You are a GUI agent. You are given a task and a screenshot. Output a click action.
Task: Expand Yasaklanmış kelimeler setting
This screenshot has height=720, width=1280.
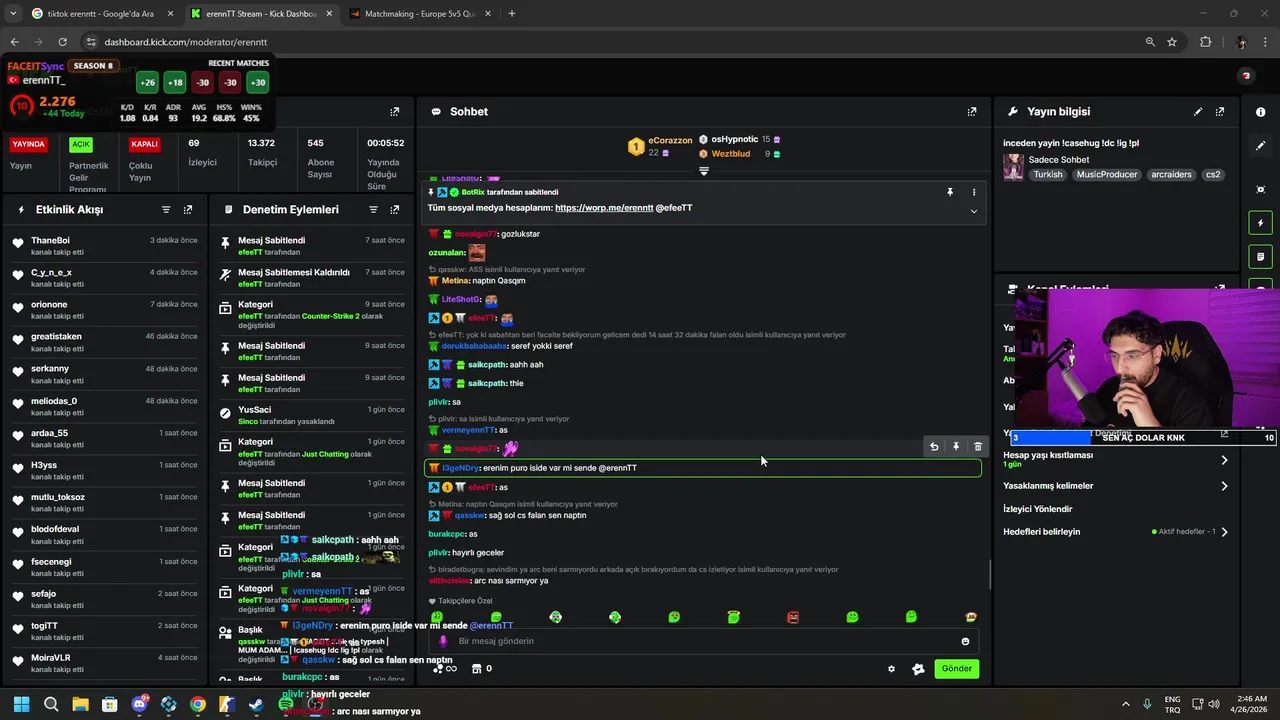tap(1224, 486)
